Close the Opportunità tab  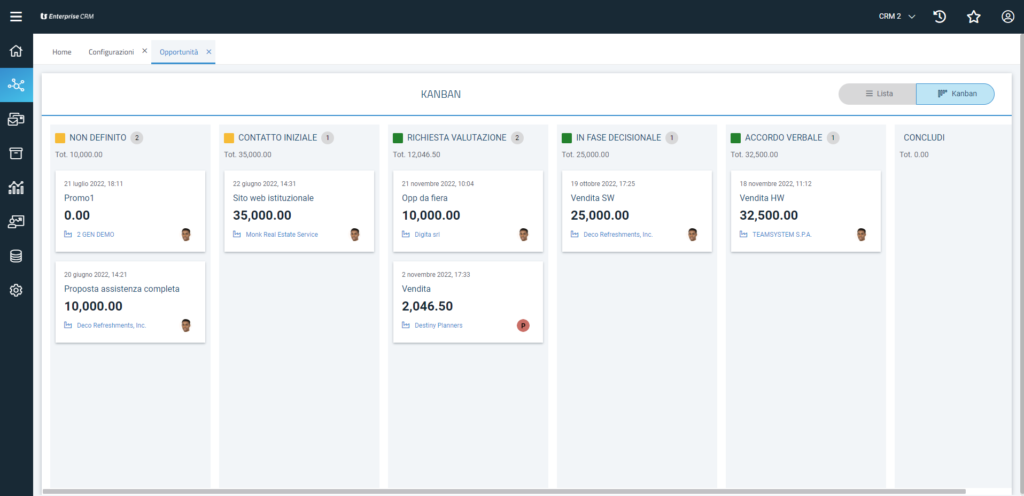pyautogui.click(x=208, y=52)
